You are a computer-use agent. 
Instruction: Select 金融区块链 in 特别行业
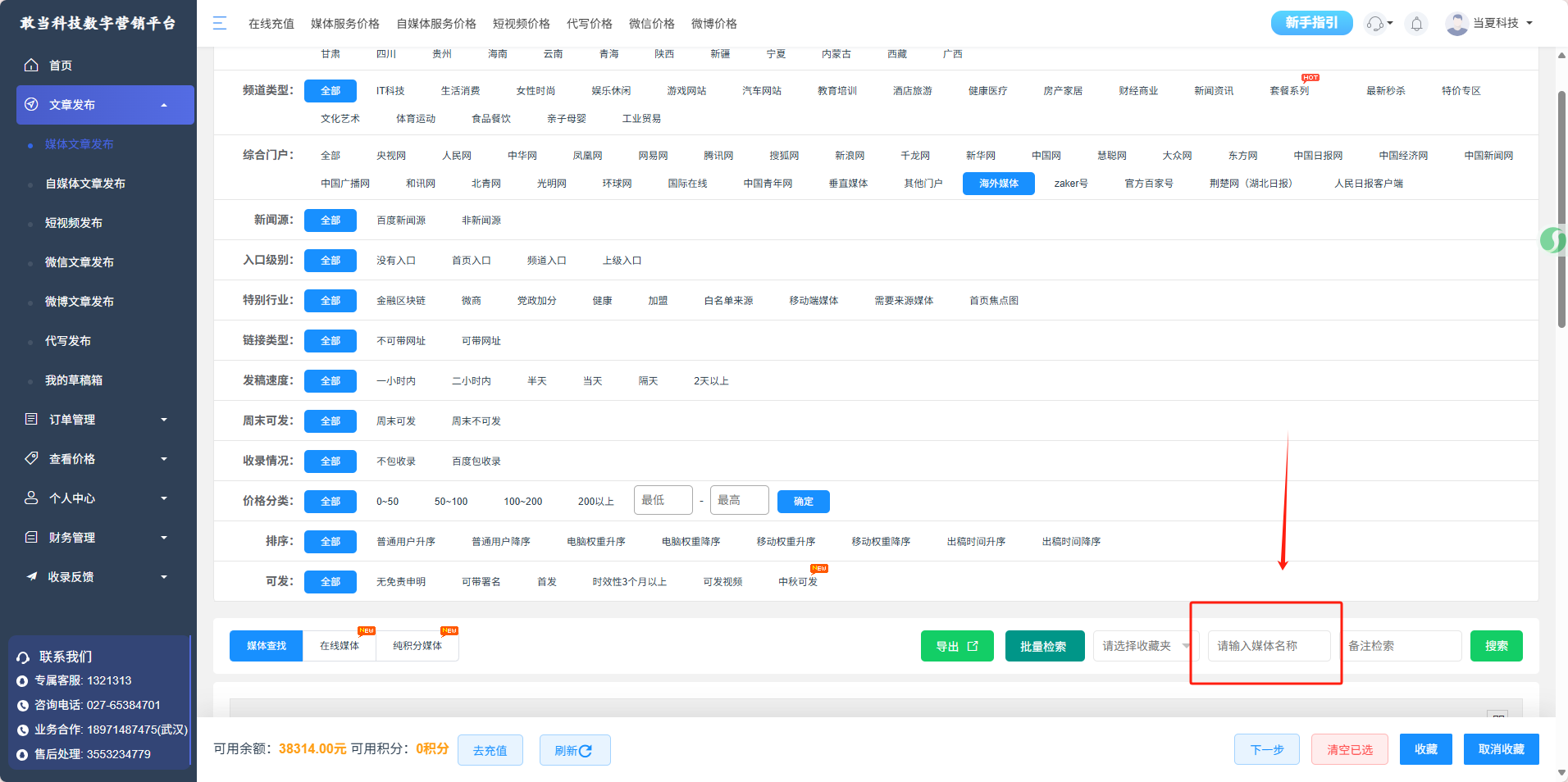click(401, 301)
